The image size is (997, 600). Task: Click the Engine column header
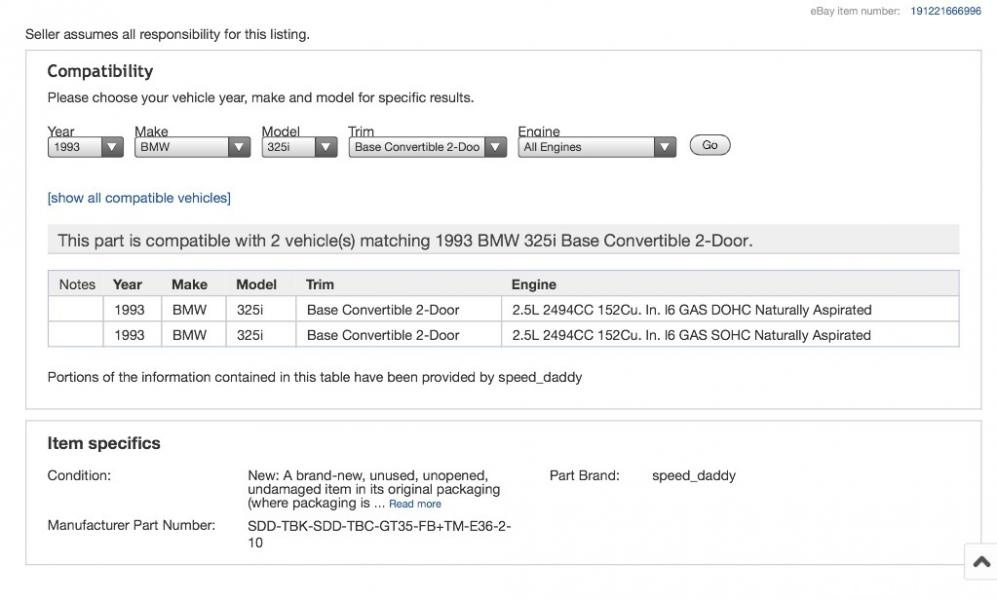(534, 284)
